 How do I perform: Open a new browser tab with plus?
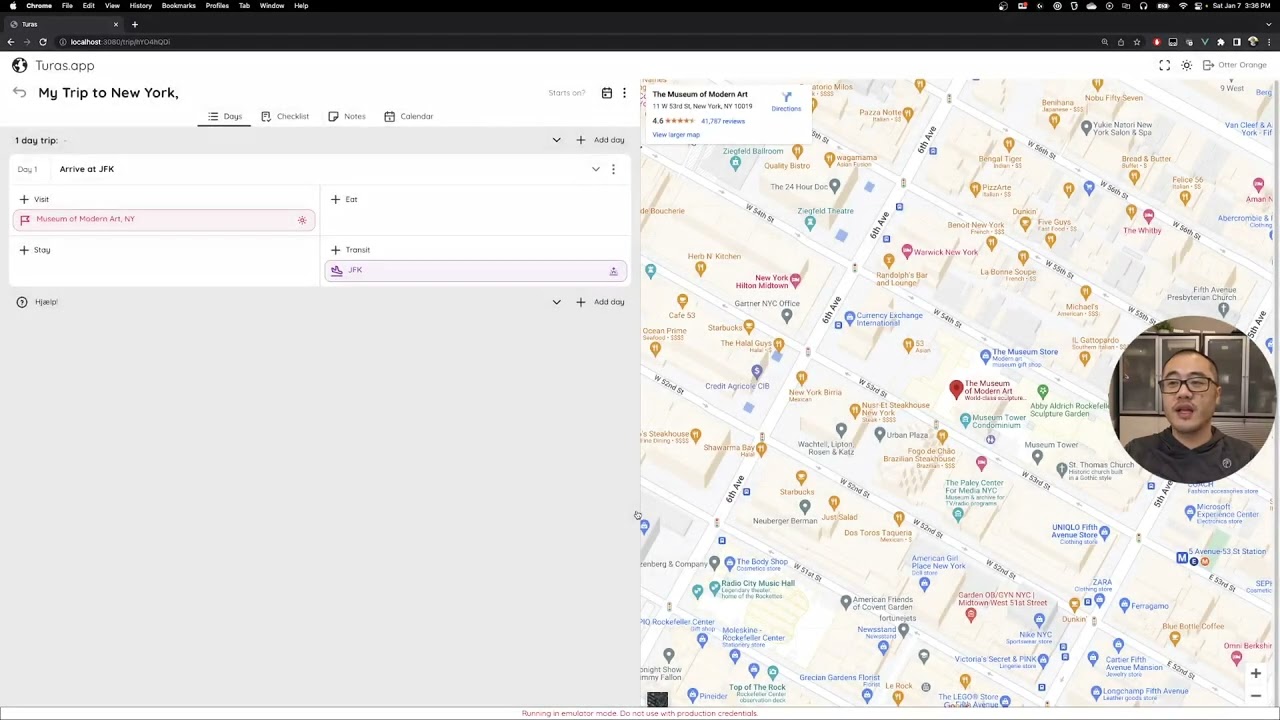coord(134,24)
